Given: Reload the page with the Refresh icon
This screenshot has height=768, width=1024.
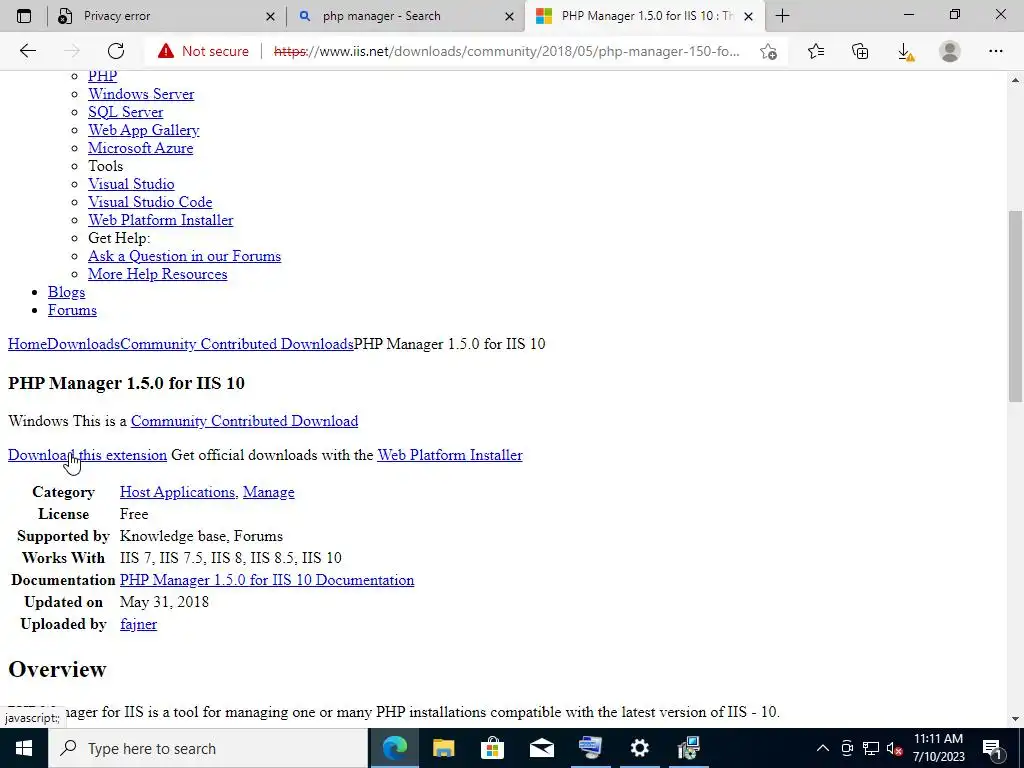Looking at the screenshot, I should pos(116,51).
